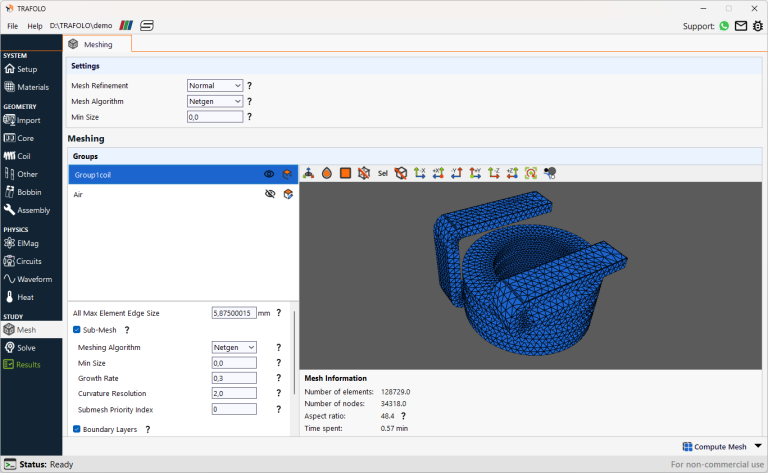Click the Compute Mesh button
This screenshot has width=768, height=473.
click(715, 447)
